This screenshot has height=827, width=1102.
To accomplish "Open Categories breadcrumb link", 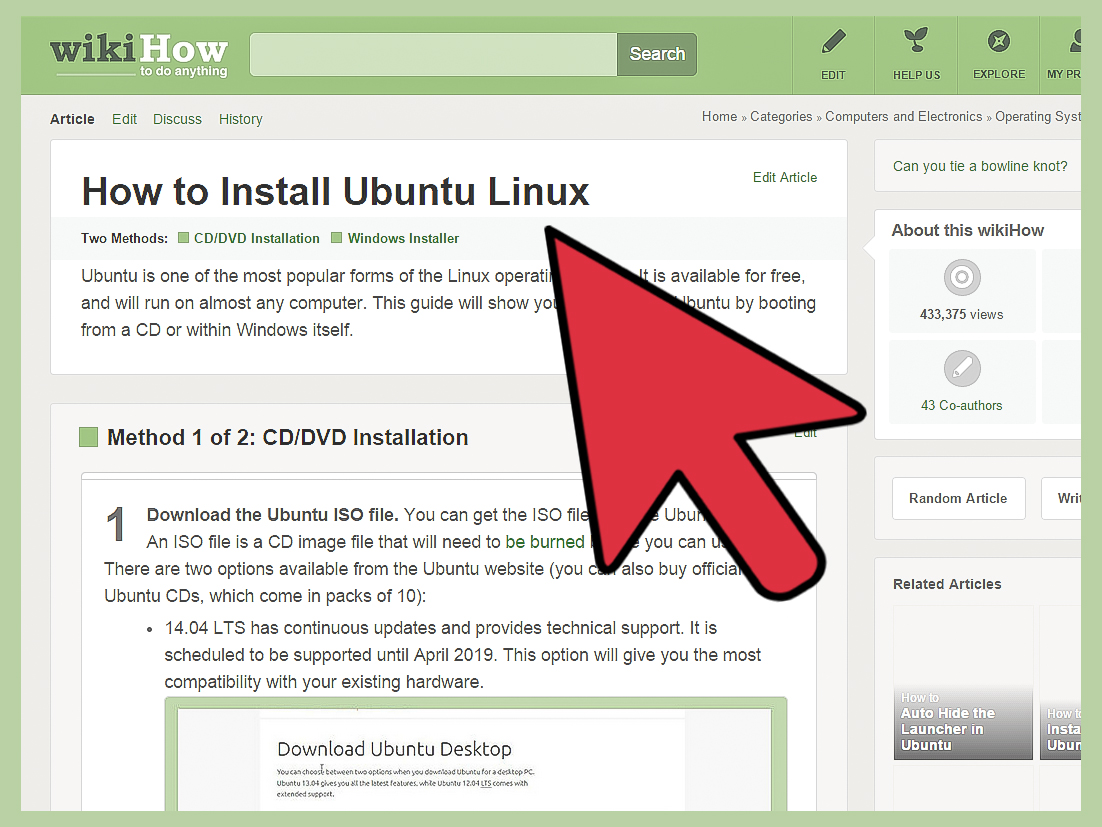I will click(781, 117).
